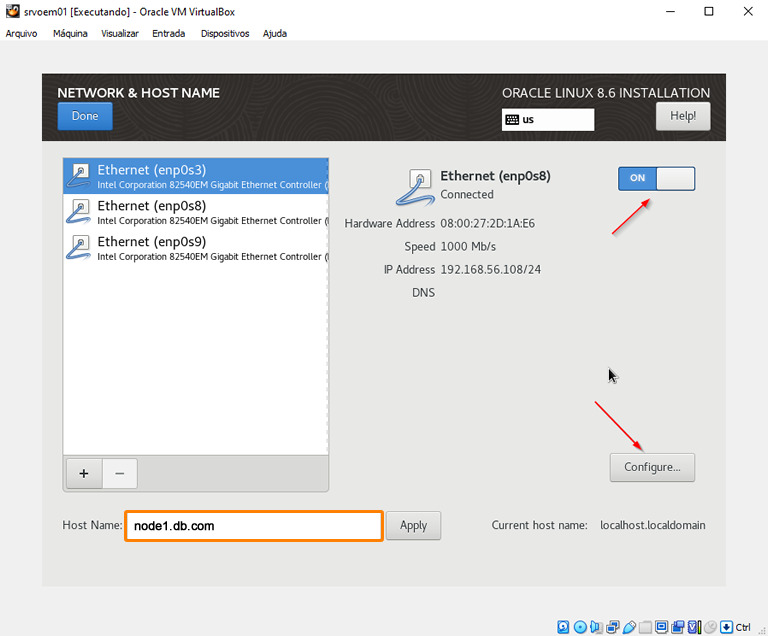Click the us keyboard layout indicator
This screenshot has height=636, width=768.
[548, 120]
